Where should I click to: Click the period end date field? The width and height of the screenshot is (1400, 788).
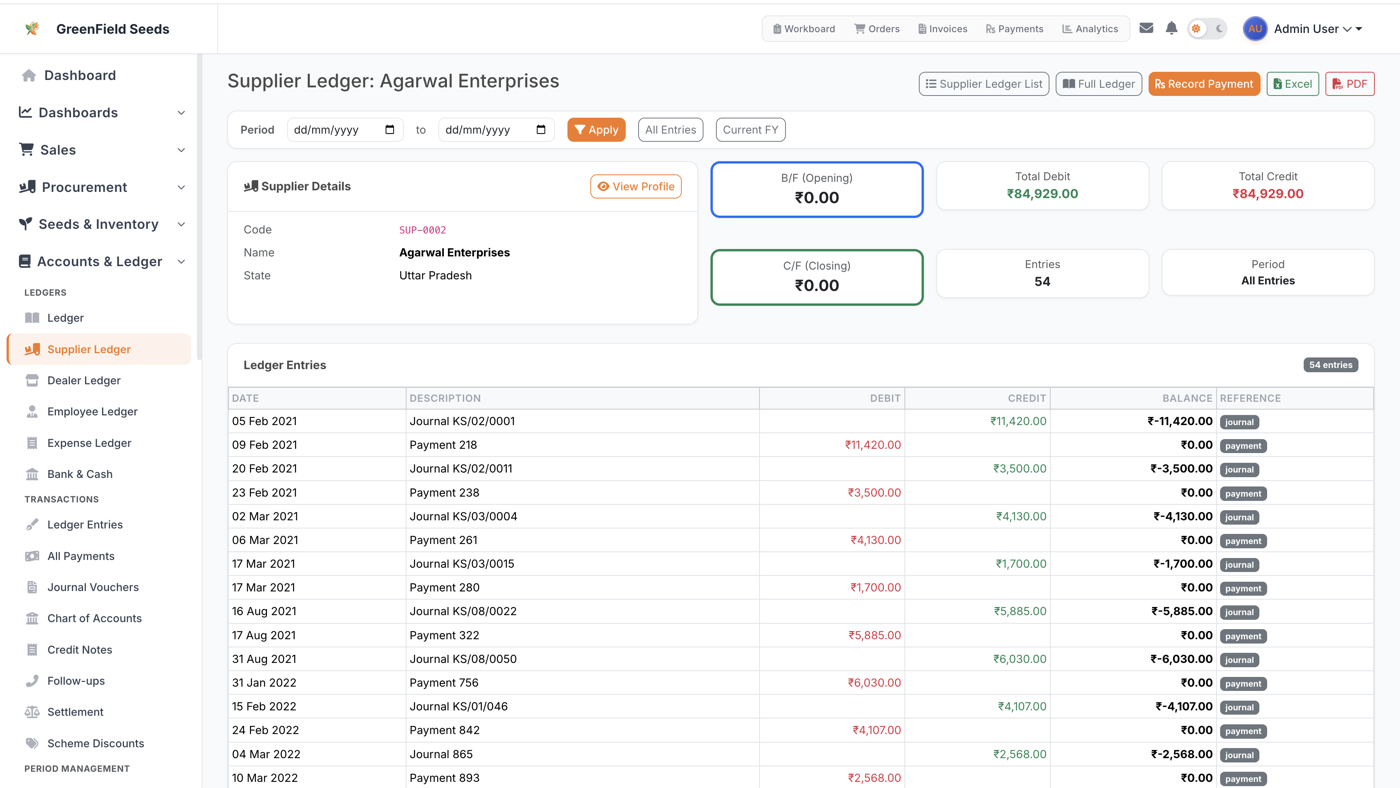tap(496, 130)
